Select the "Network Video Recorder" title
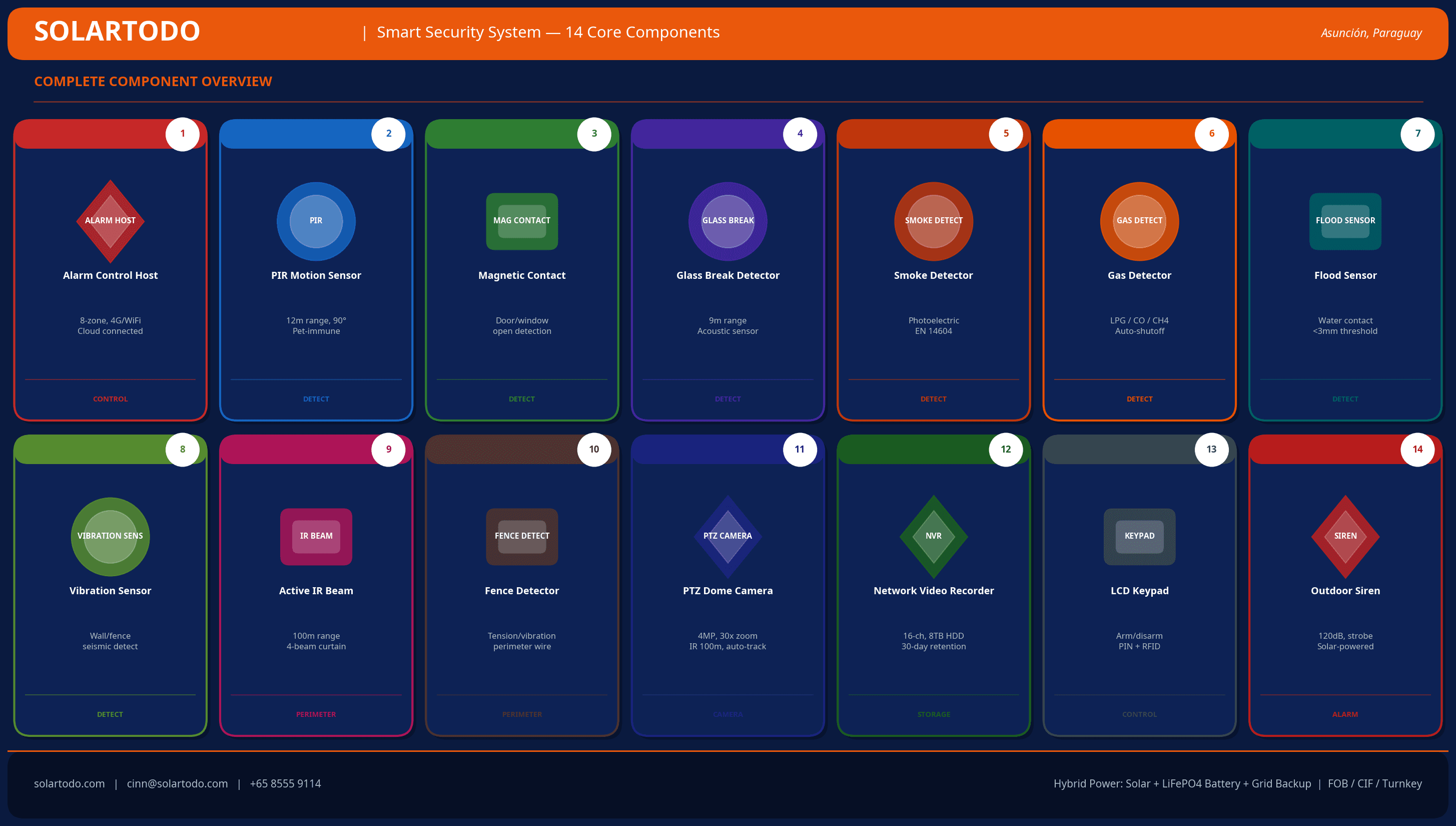Image resolution: width=1456 pixels, height=826 pixels. click(933, 591)
